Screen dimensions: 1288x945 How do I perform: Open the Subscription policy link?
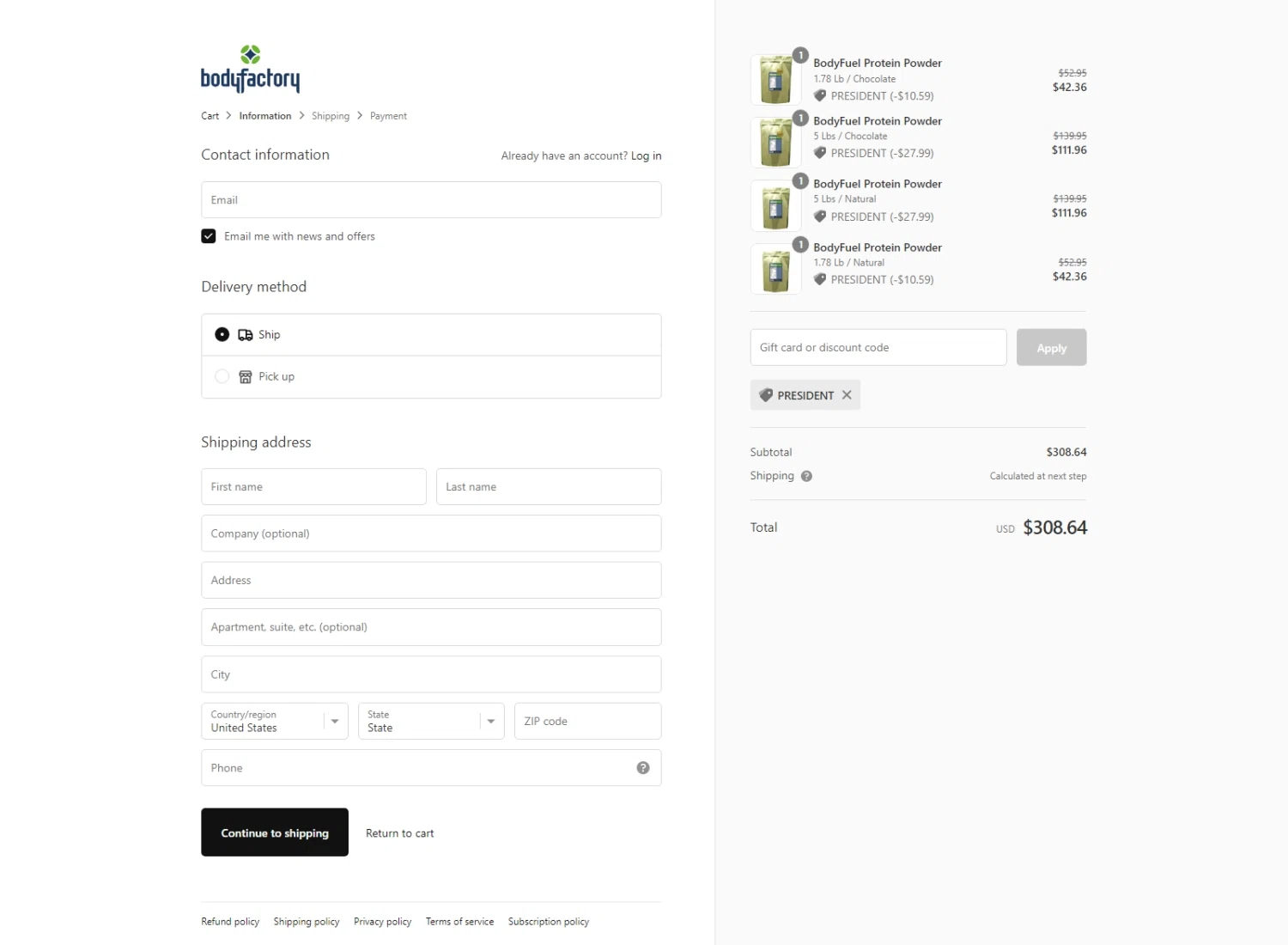(x=549, y=922)
